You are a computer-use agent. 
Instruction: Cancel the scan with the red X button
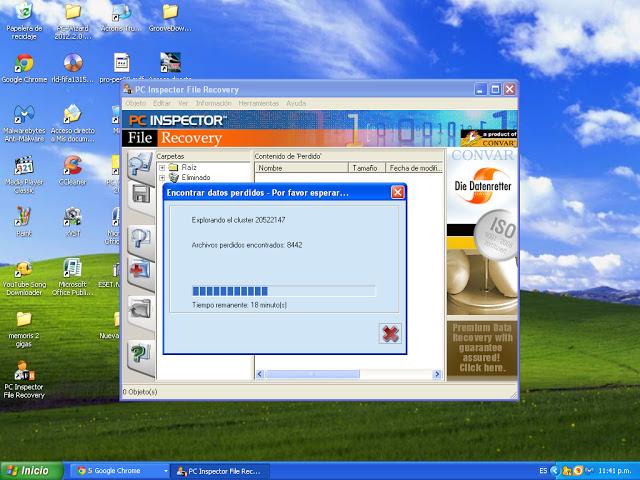click(x=390, y=333)
